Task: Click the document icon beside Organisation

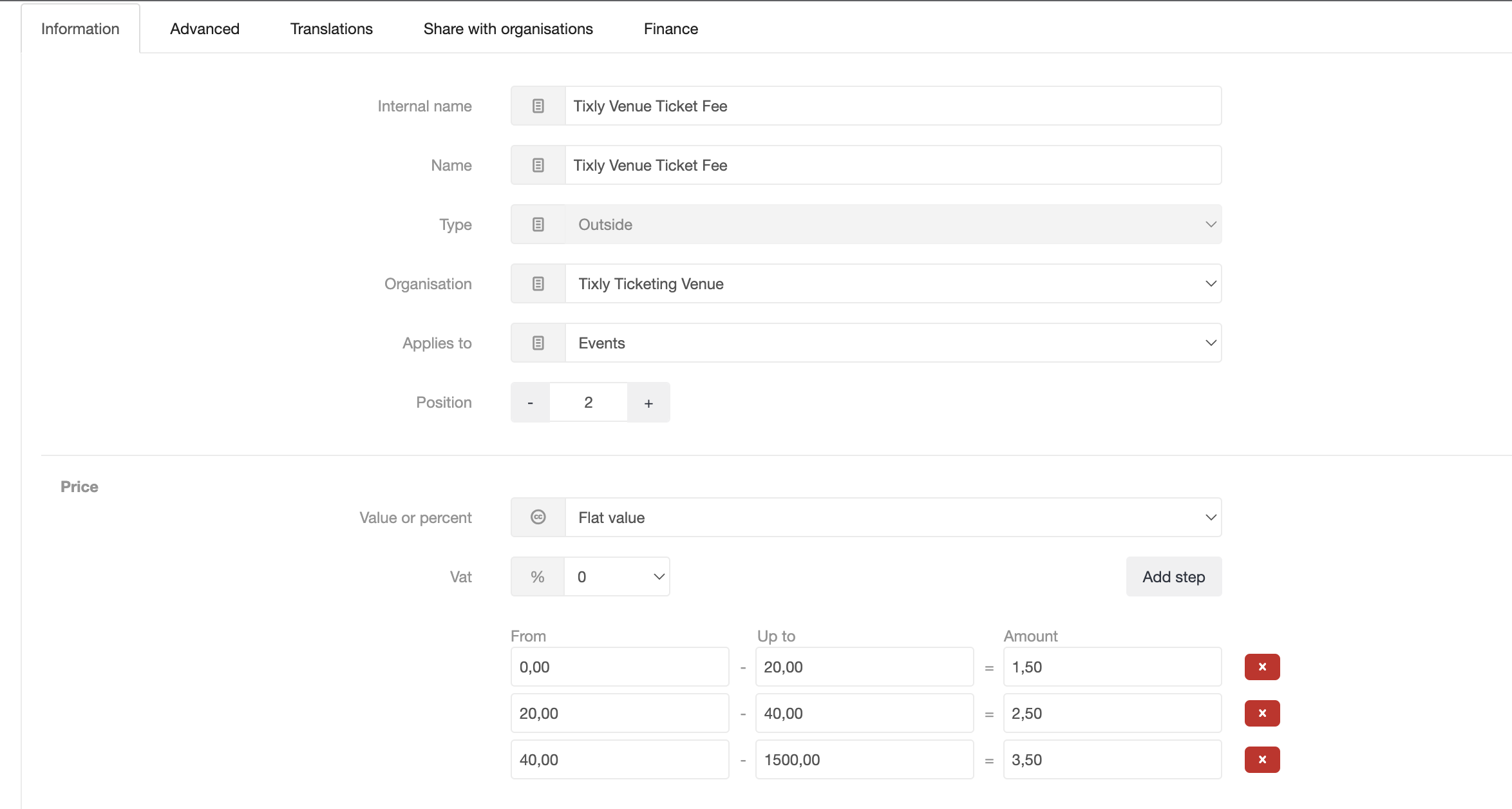Action: coord(538,283)
